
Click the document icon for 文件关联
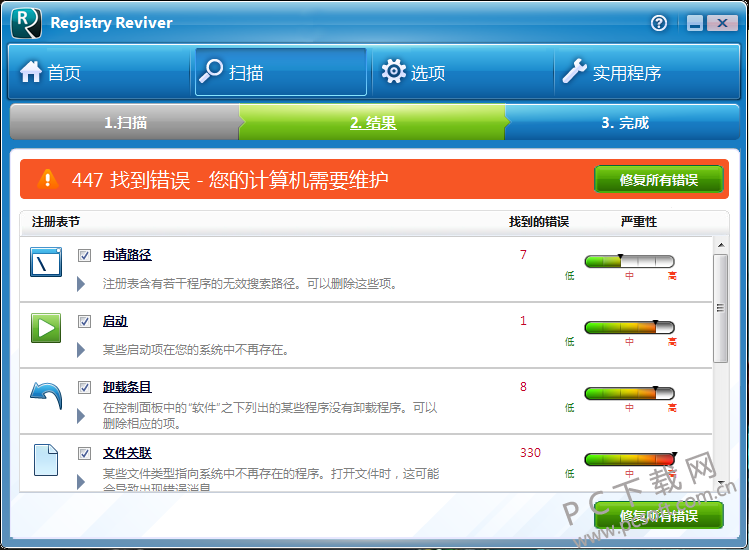pyautogui.click(x=46, y=460)
